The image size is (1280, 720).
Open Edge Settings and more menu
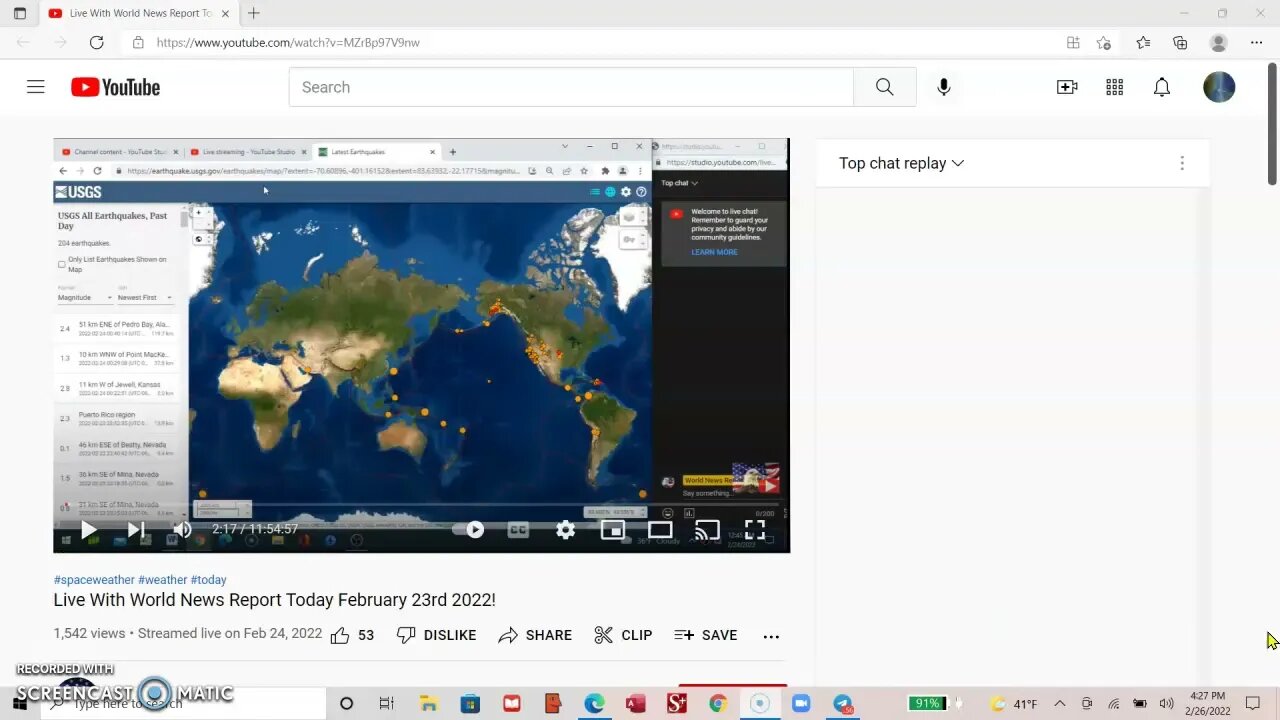[1257, 42]
